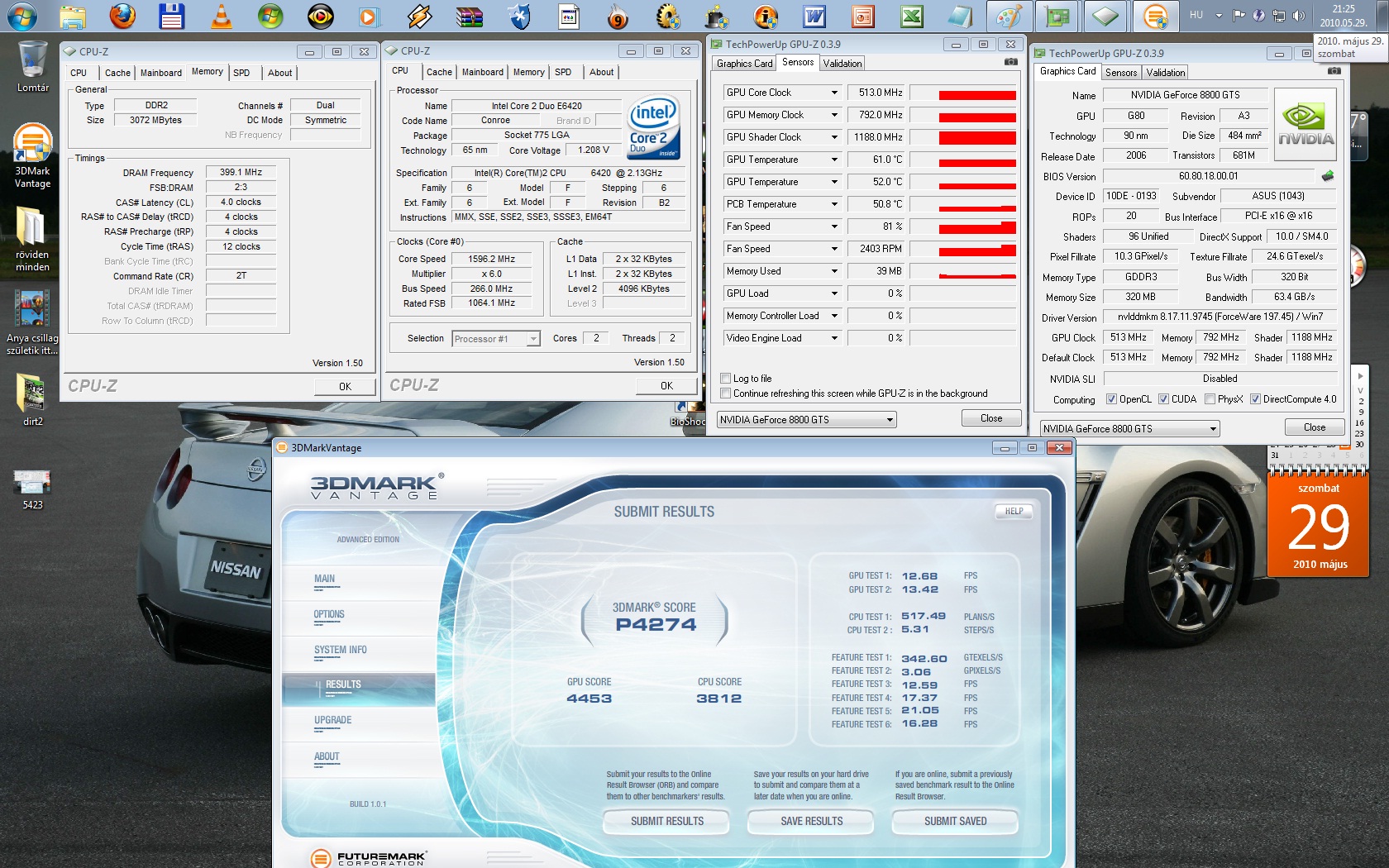
Task: Go to UPGRADE in 3DMark Vantage
Action: [x=333, y=721]
